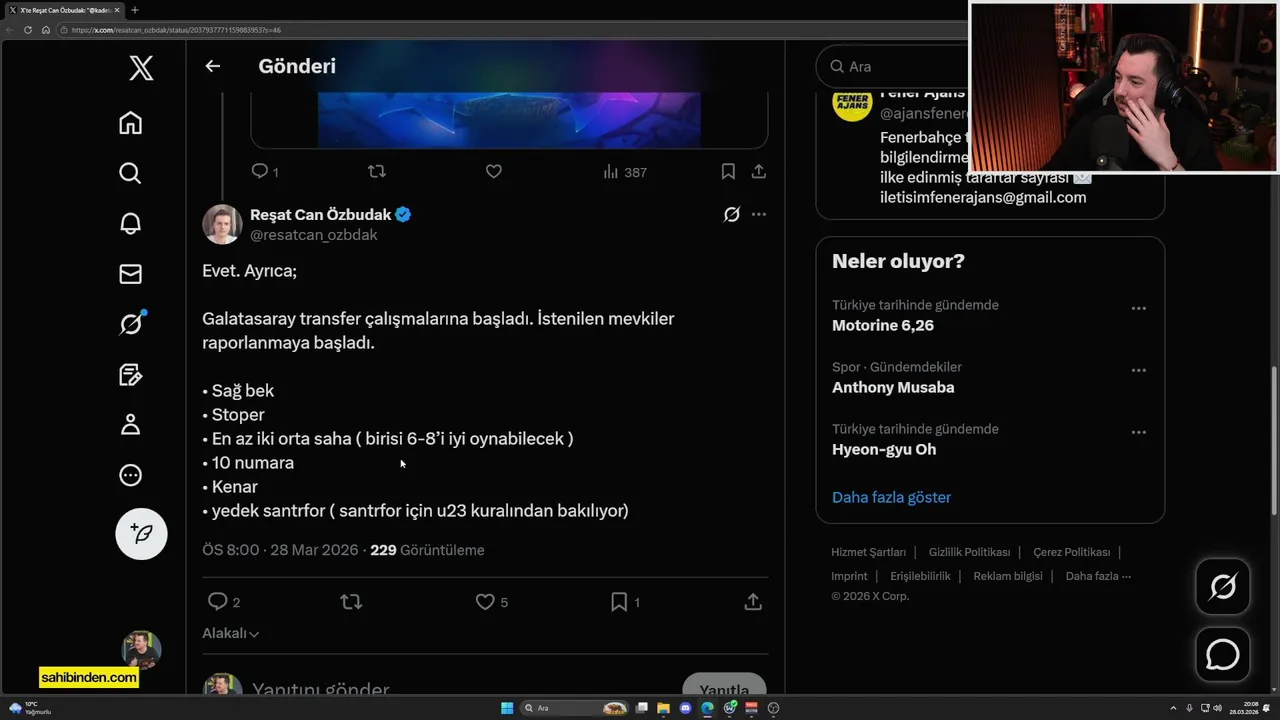Screen dimensions: 1280x720
Task: Open Imprint footer link
Action: coord(849,576)
